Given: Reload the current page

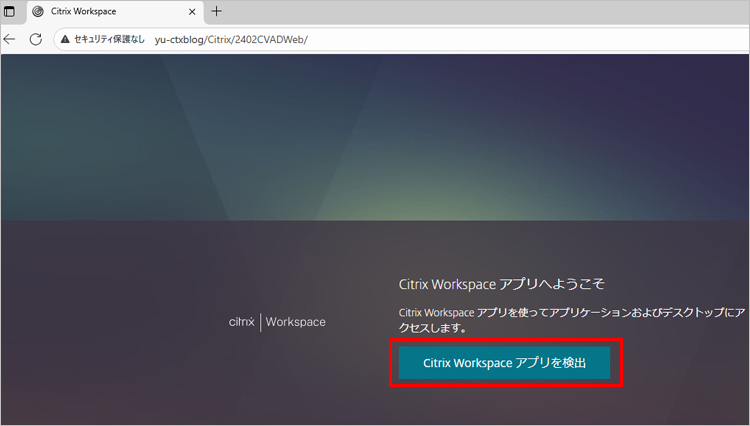Looking at the screenshot, I should coord(35,39).
